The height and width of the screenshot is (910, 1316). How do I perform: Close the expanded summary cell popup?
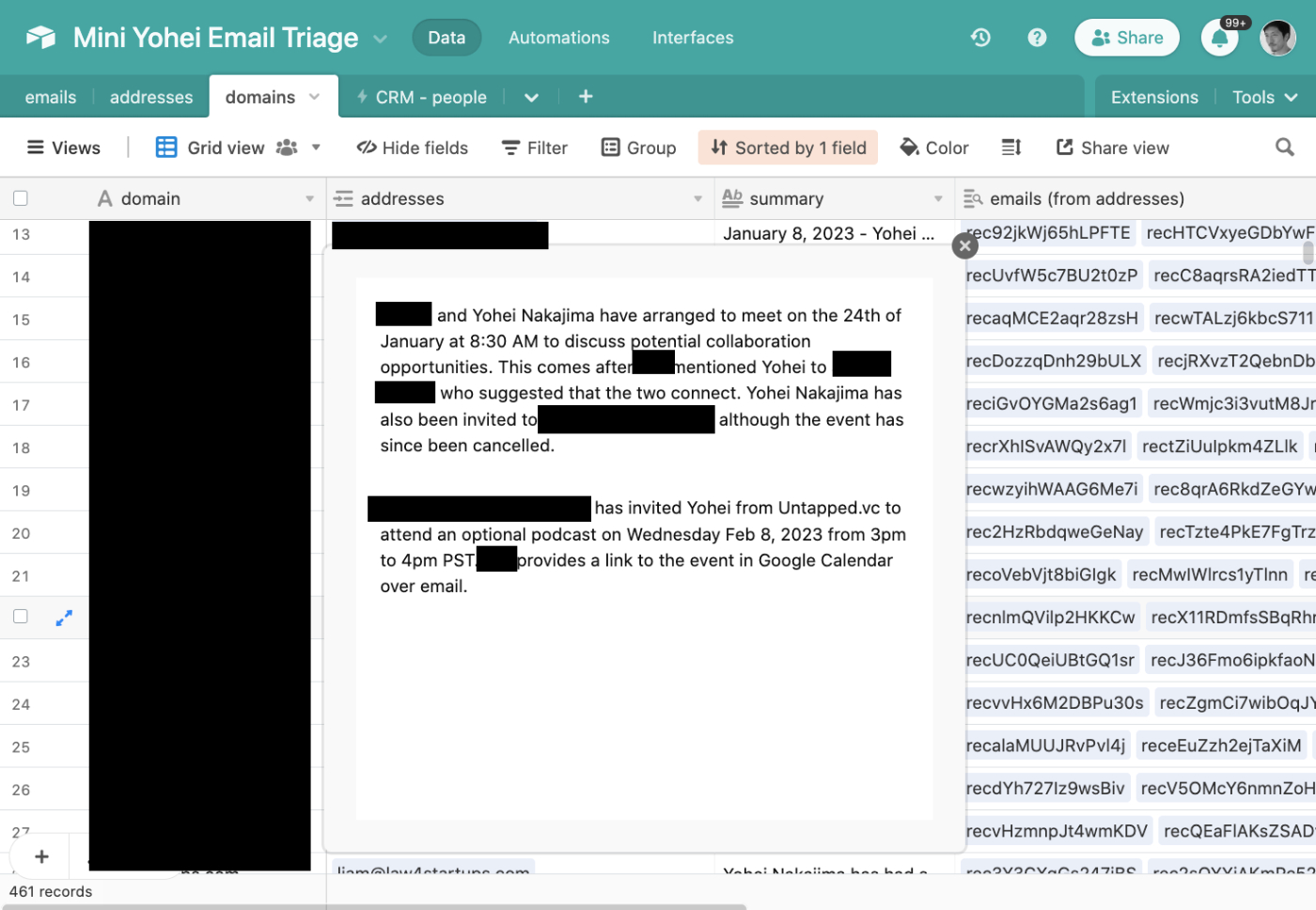point(964,245)
